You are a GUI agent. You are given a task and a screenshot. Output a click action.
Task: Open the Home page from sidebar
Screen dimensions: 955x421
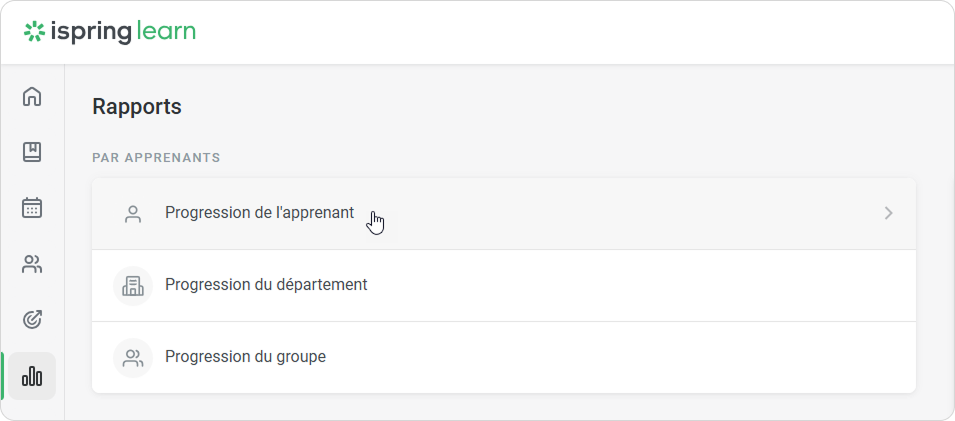[32, 97]
